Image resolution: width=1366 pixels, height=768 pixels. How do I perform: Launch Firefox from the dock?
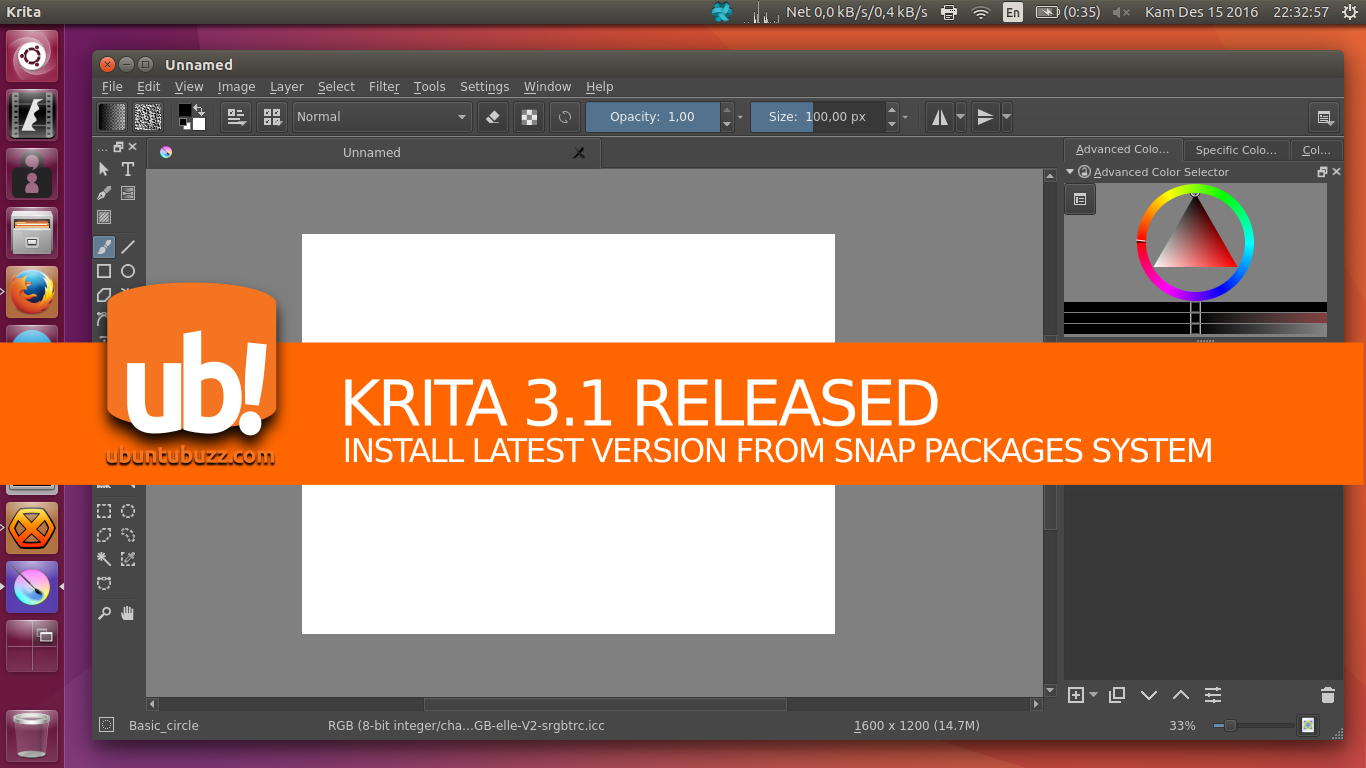tap(31, 292)
